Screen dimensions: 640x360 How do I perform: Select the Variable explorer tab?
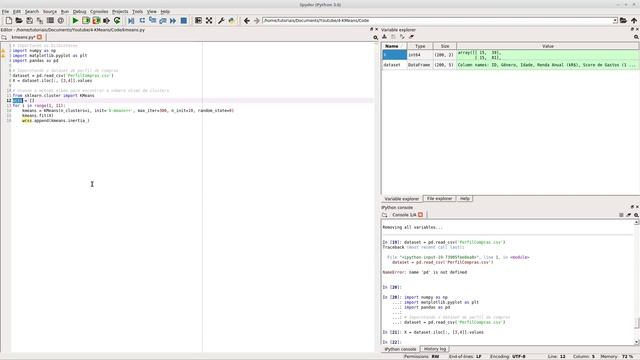[402, 199]
